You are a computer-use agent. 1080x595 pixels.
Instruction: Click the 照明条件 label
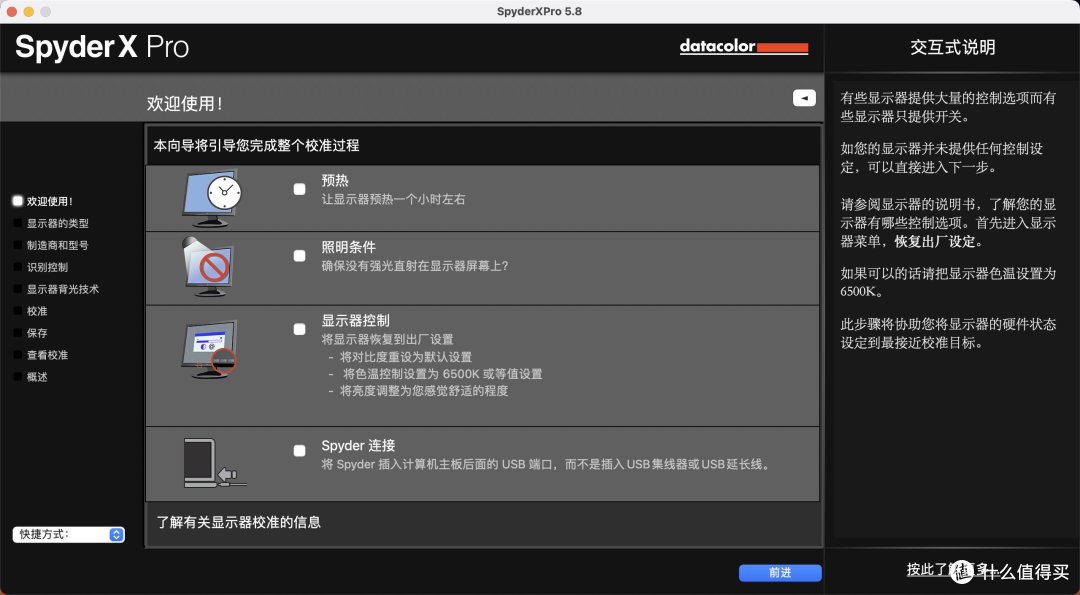[x=349, y=247]
